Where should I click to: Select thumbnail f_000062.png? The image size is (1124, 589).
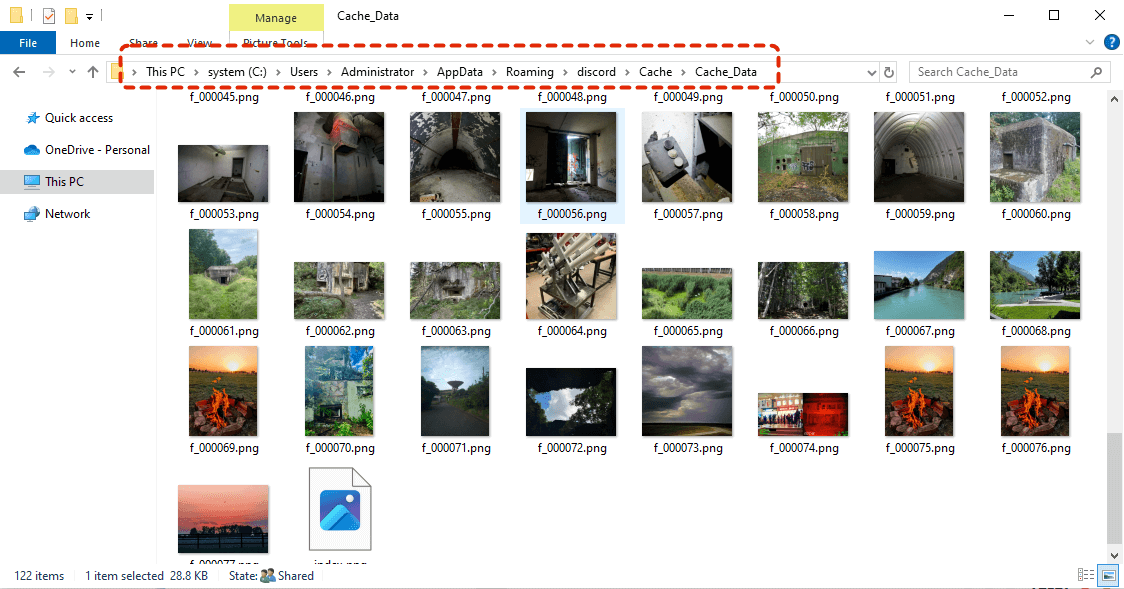[x=339, y=290]
